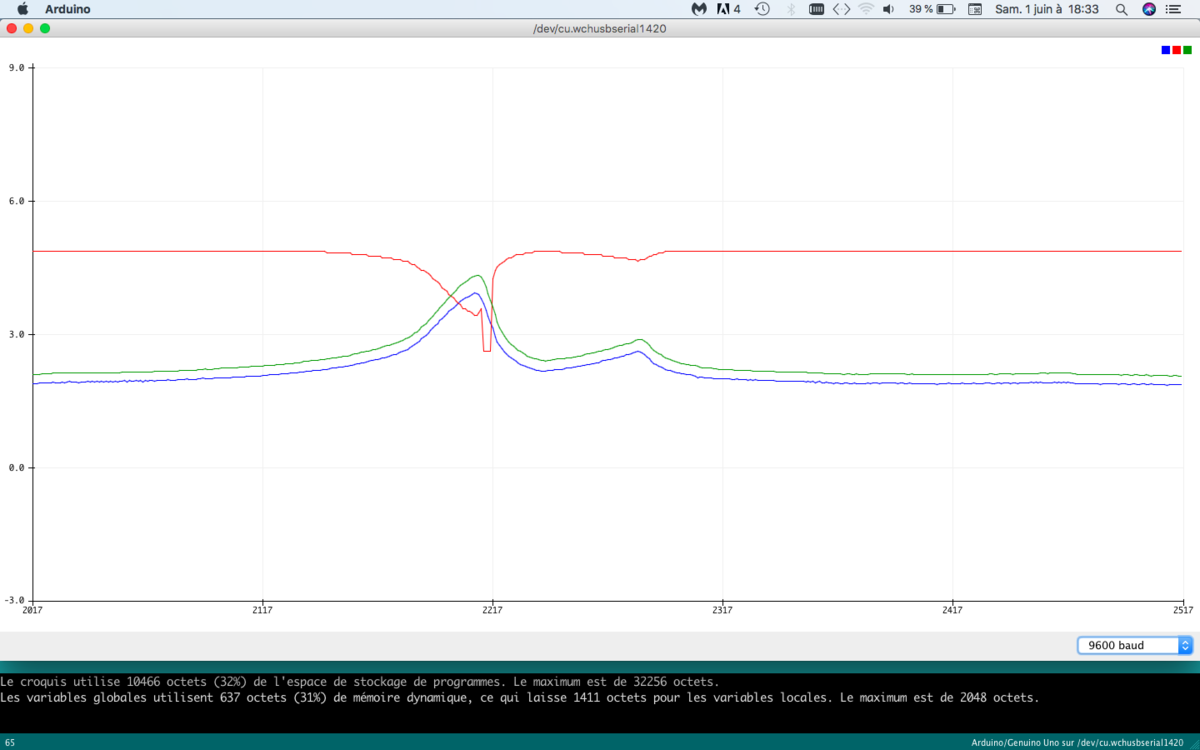The height and width of the screenshot is (750, 1200).
Task: Click the window title /dev/cu.wchusbserial1420
Action: (x=600, y=28)
